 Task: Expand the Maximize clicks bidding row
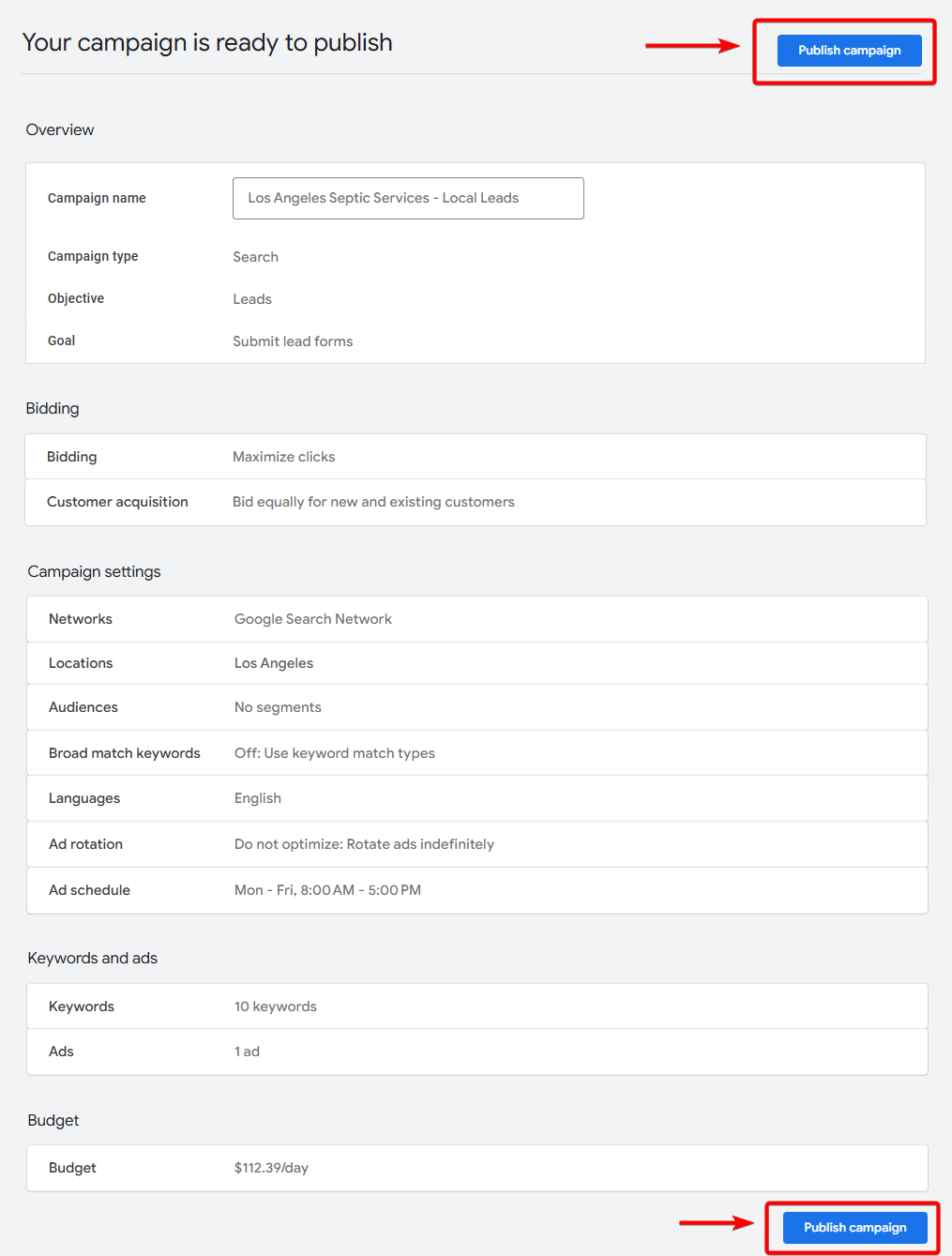[475, 457]
